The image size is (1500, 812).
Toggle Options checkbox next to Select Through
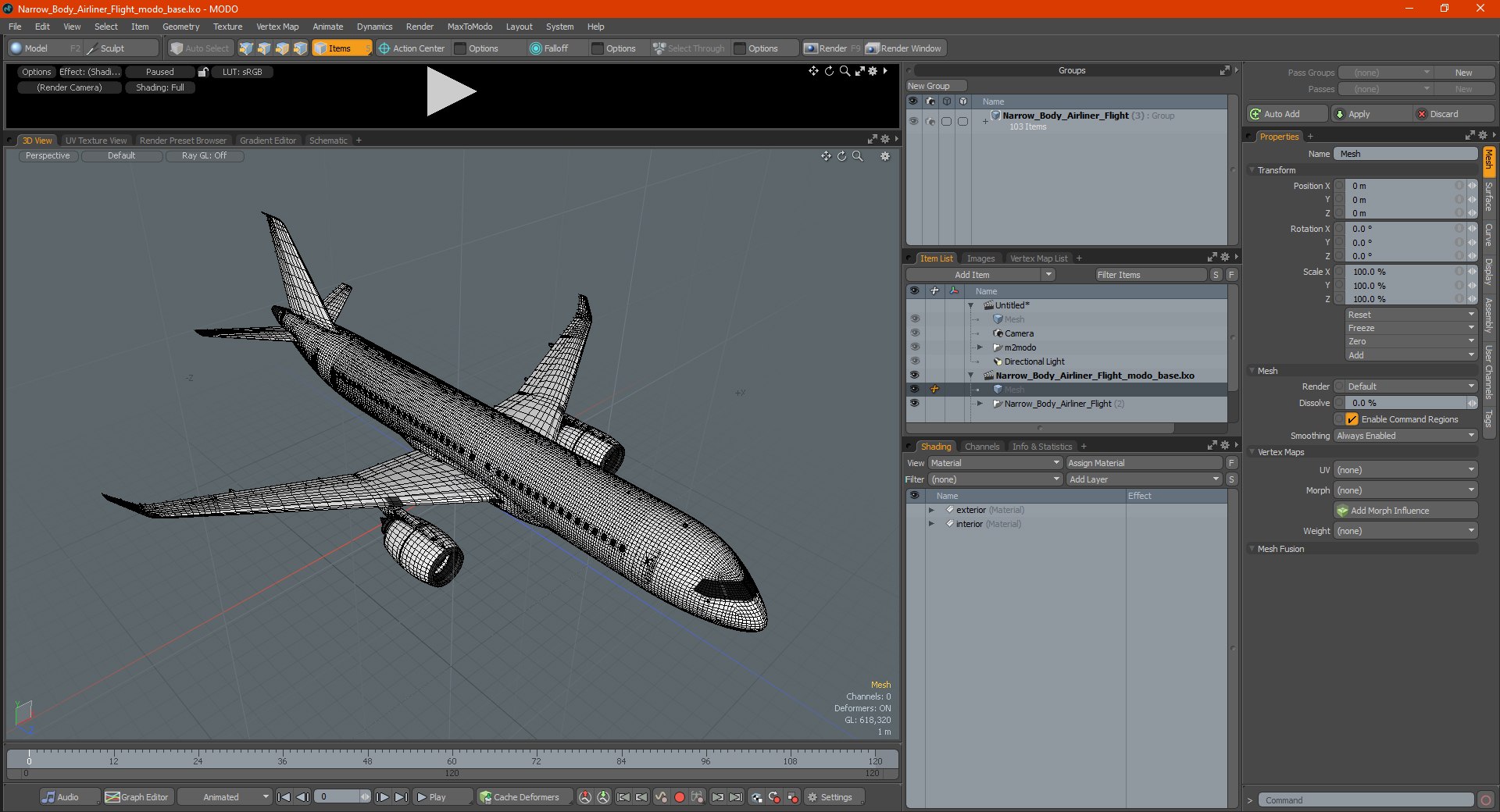point(740,48)
